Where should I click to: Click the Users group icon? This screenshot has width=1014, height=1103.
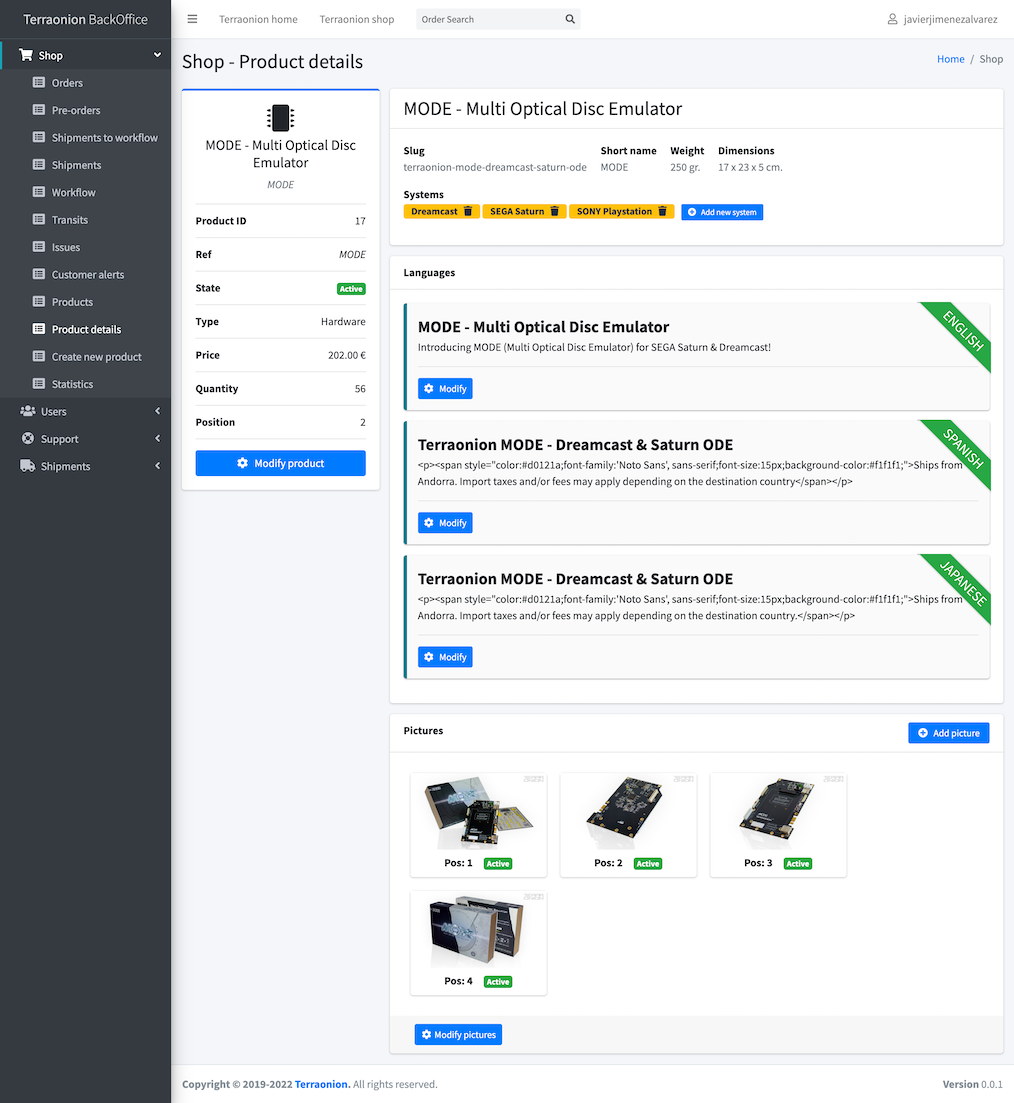pos(28,411)
